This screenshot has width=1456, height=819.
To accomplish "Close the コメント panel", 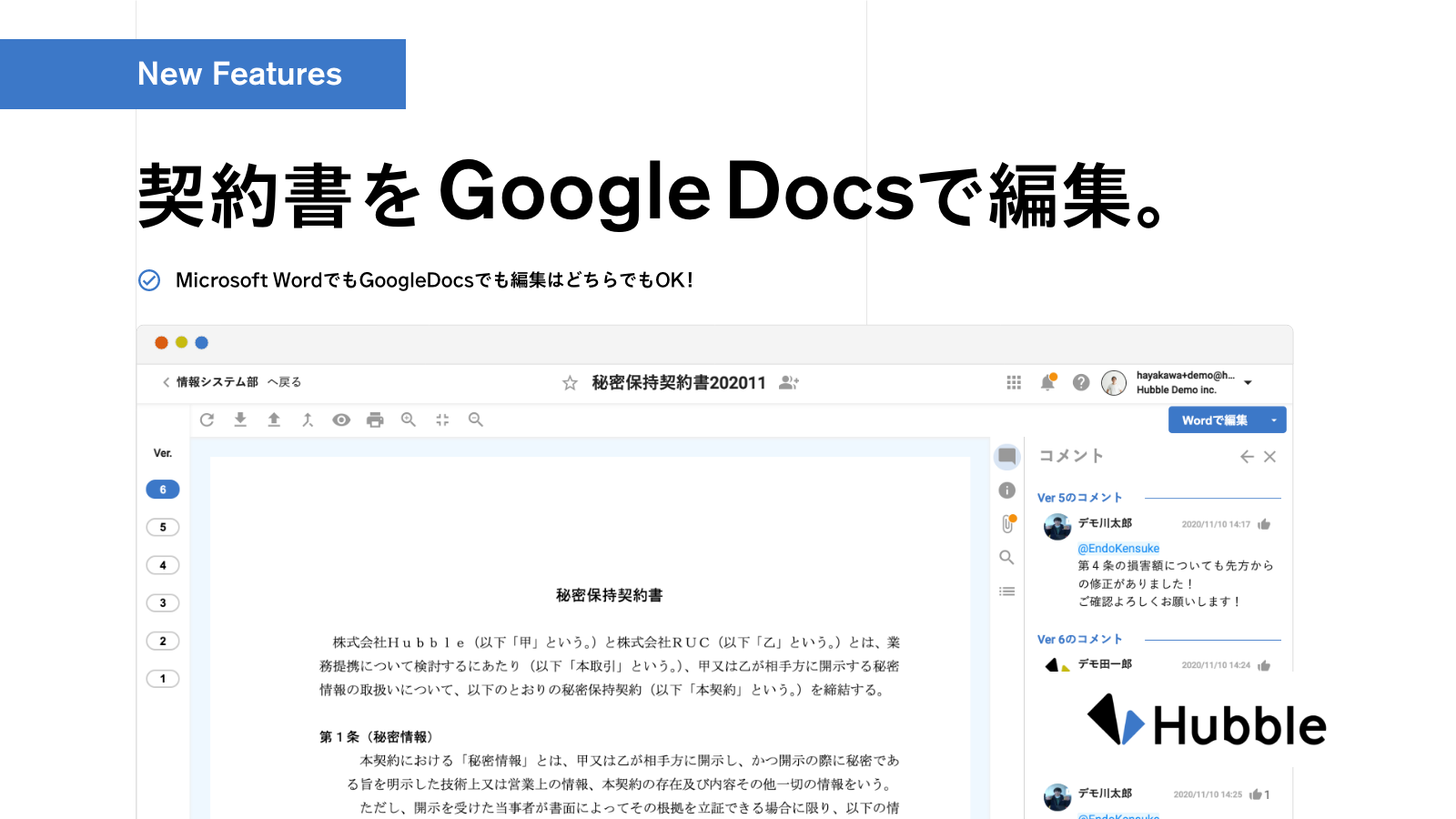I will [x=1270, y=457].
